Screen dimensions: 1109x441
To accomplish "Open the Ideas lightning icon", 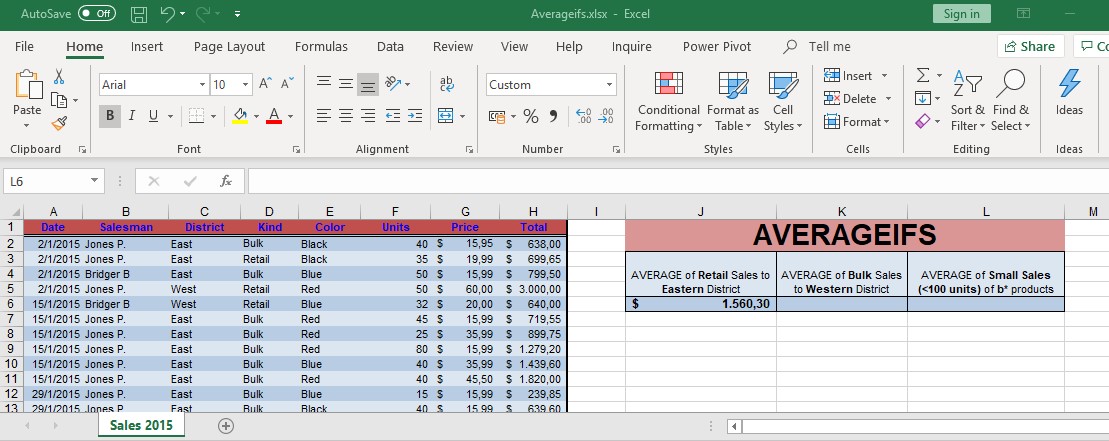I will click(x=1069, y=95).
